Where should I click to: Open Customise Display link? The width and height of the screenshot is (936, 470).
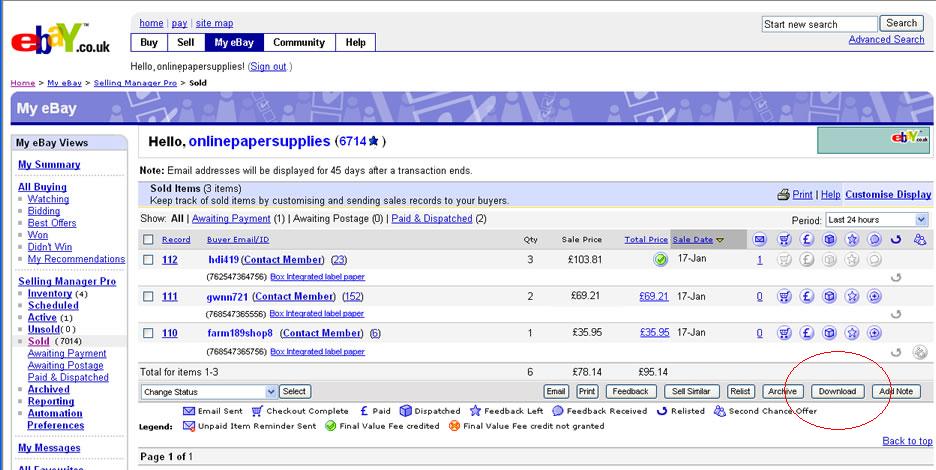tap(888, 195)
